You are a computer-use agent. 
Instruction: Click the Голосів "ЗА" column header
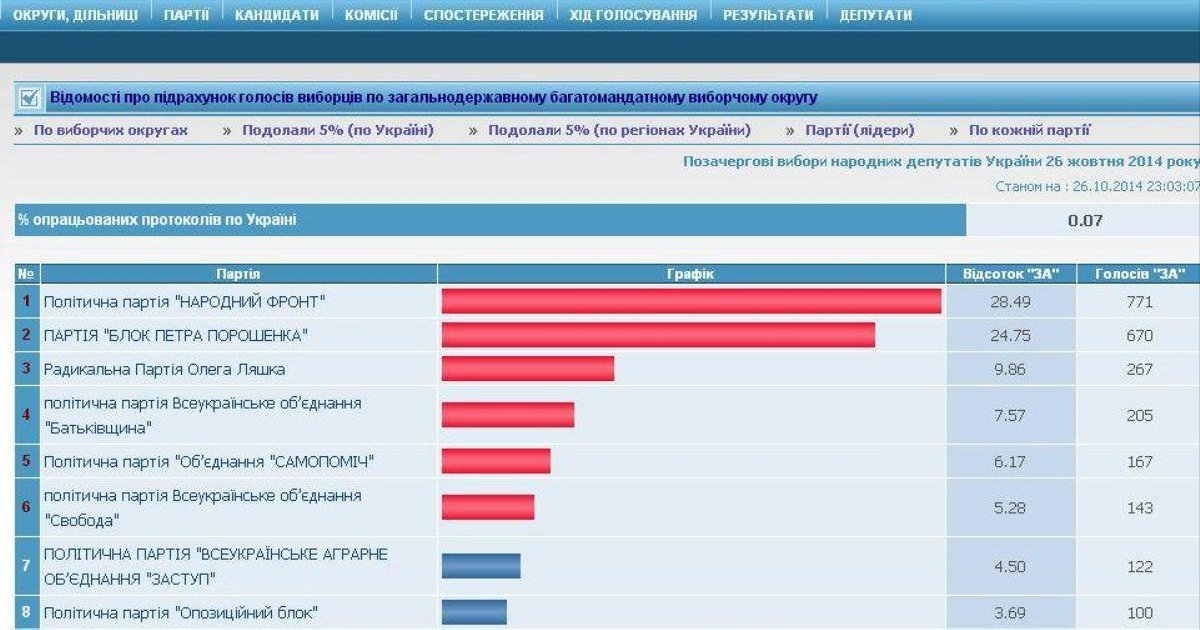pyautogui.click(x=1139, y=274)
